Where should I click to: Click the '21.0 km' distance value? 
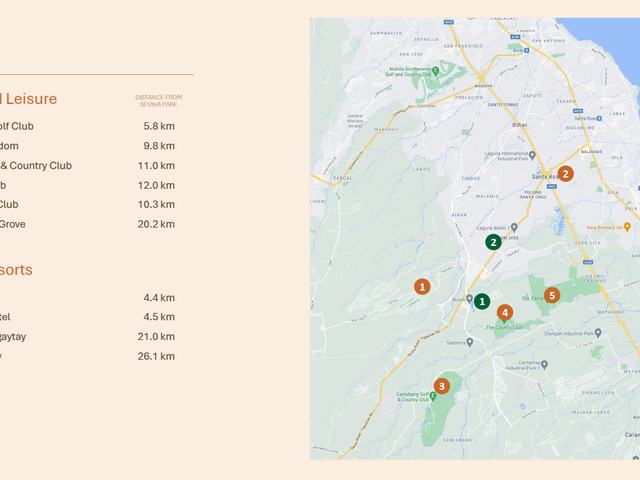(156, 337)
